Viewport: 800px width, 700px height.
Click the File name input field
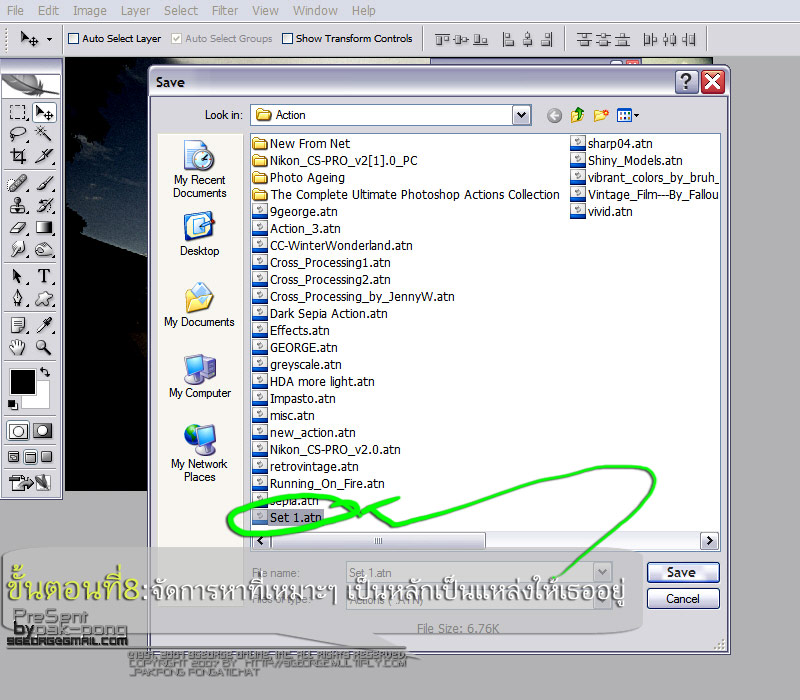[469, 572]
